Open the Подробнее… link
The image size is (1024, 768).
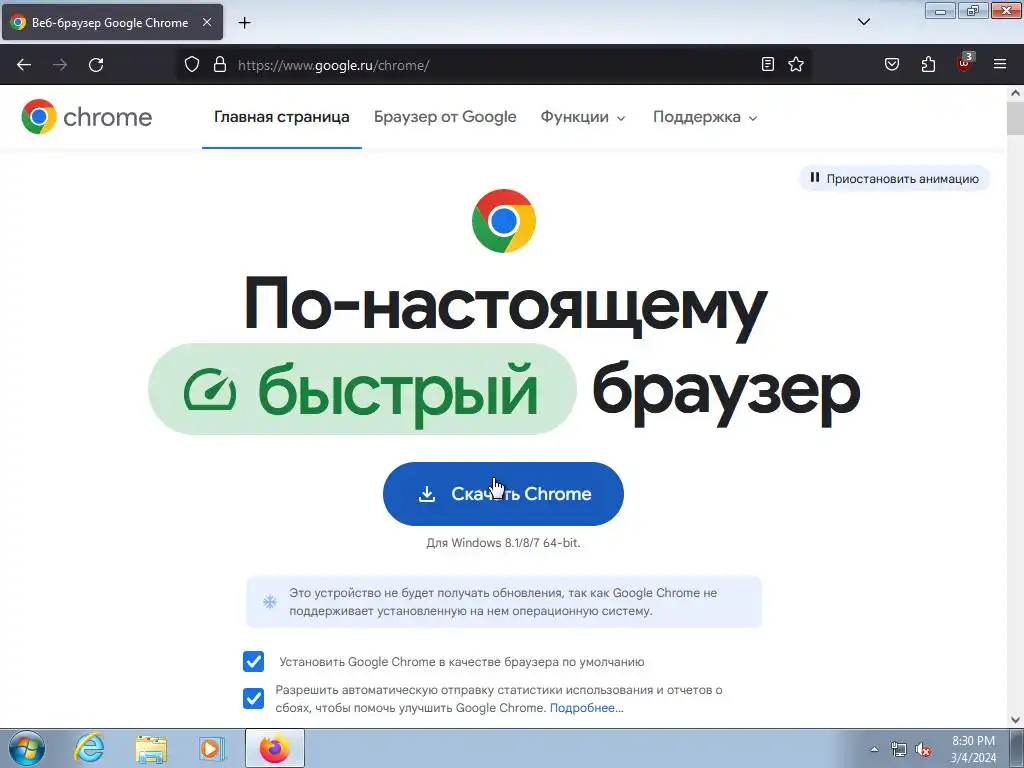coord(586,708)
